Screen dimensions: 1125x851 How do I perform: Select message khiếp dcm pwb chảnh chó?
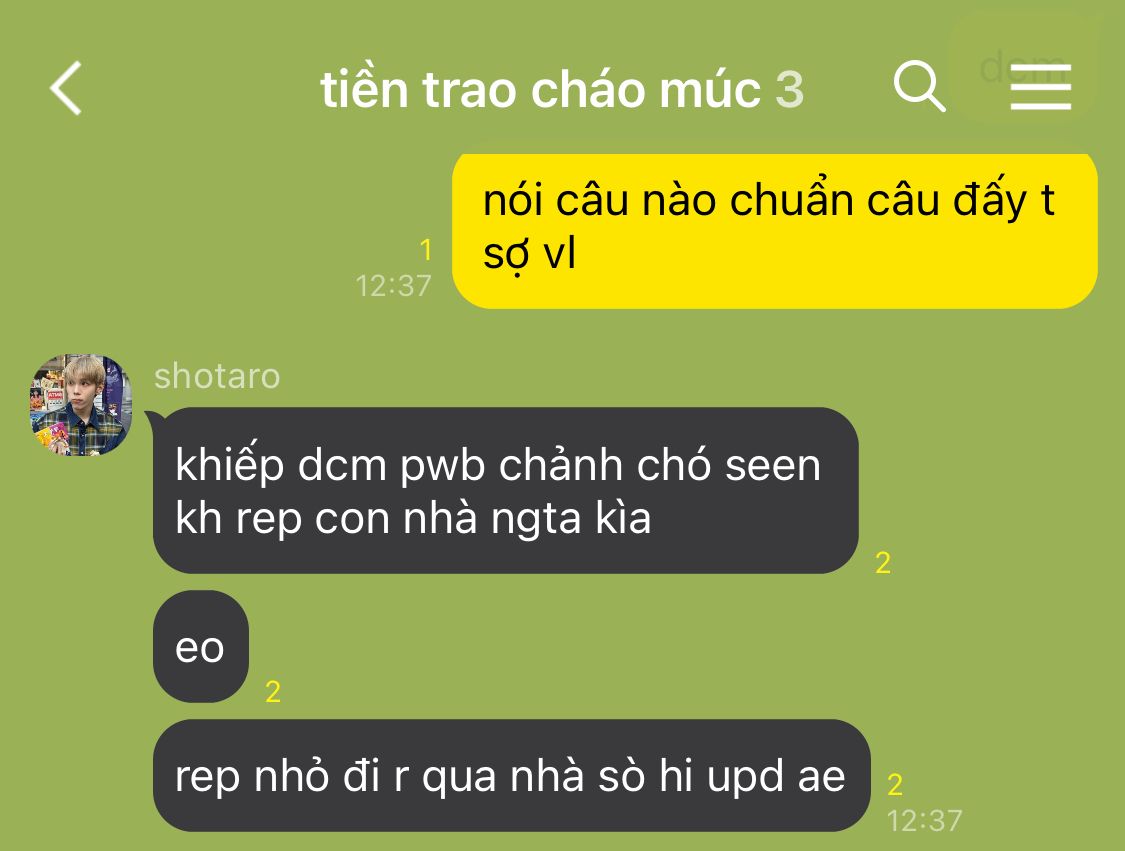(x=506, y=491)
